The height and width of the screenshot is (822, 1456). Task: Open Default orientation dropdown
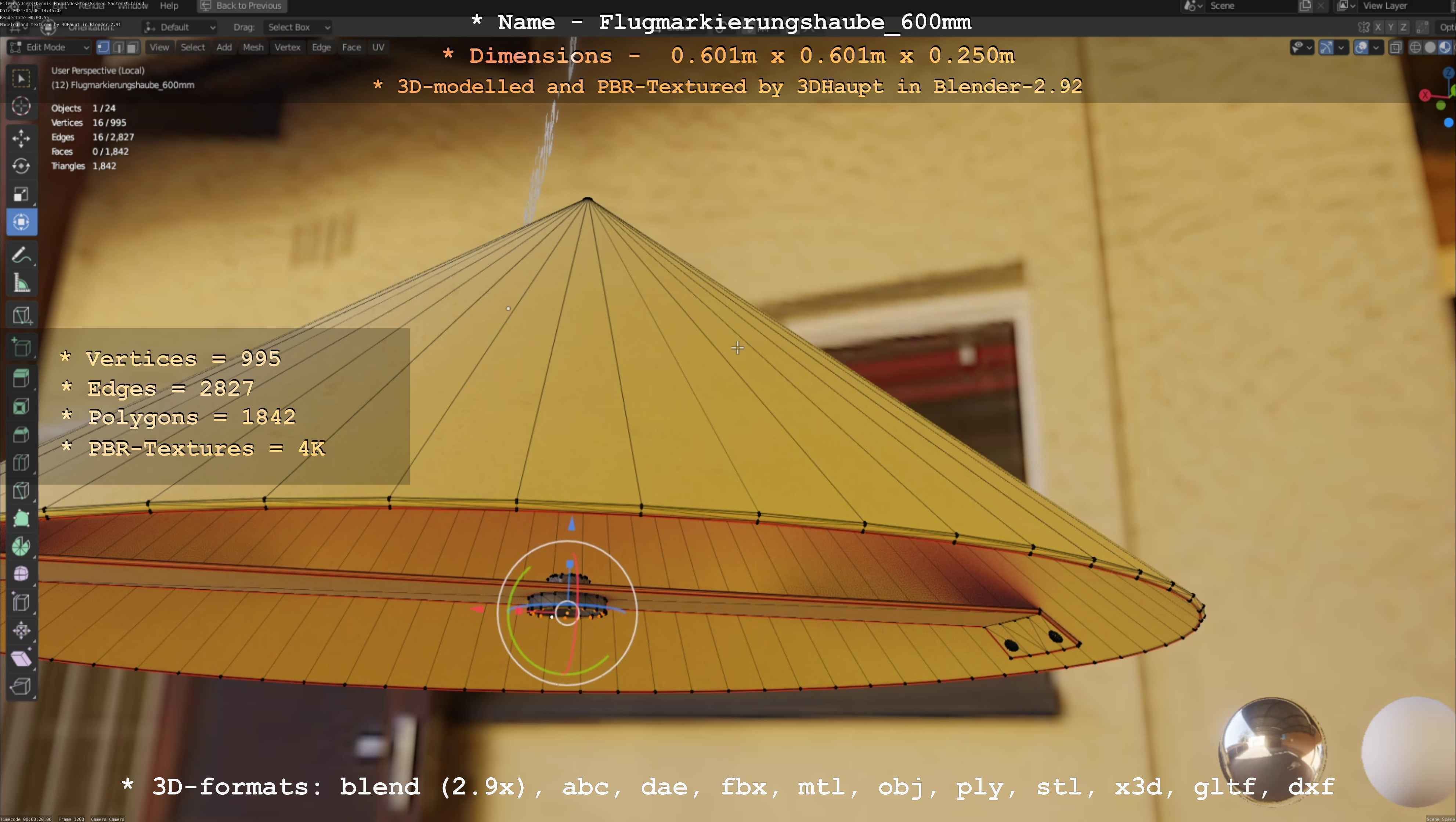coord(180,27)
